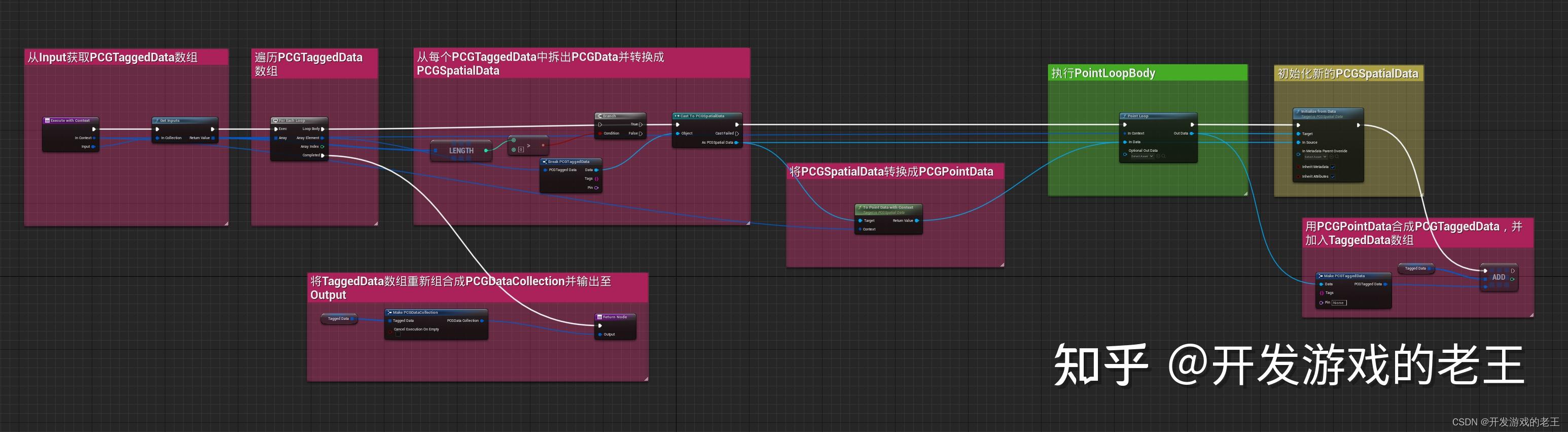Select the Initialize from Data node header
Screen dimensions: 1568x432
pyautogui.click(x=1328, y=113)
